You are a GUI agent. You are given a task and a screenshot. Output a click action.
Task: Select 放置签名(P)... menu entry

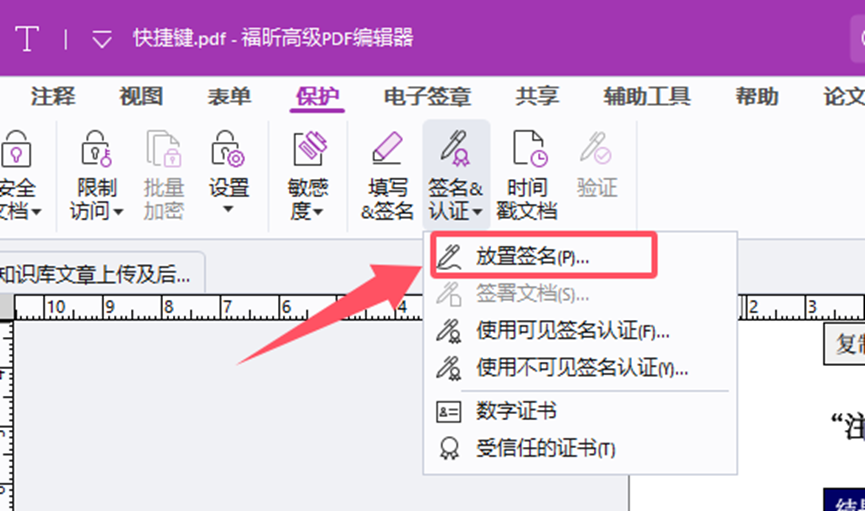coord(531,257)
